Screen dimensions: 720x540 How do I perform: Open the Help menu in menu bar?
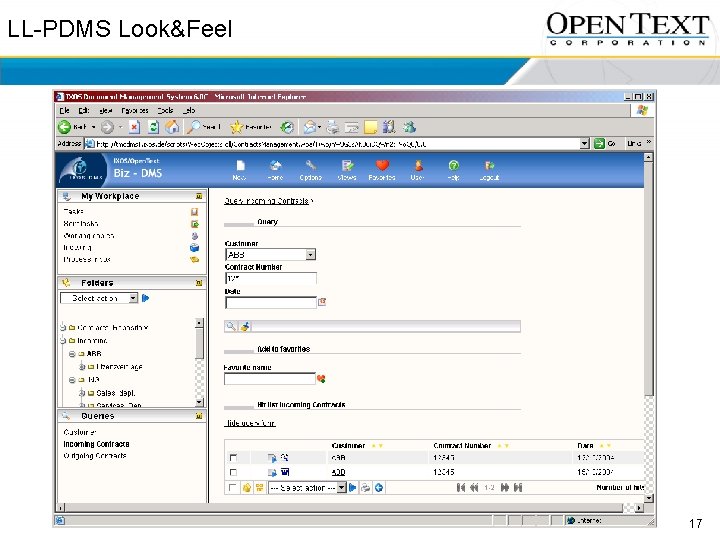(189, 110)
